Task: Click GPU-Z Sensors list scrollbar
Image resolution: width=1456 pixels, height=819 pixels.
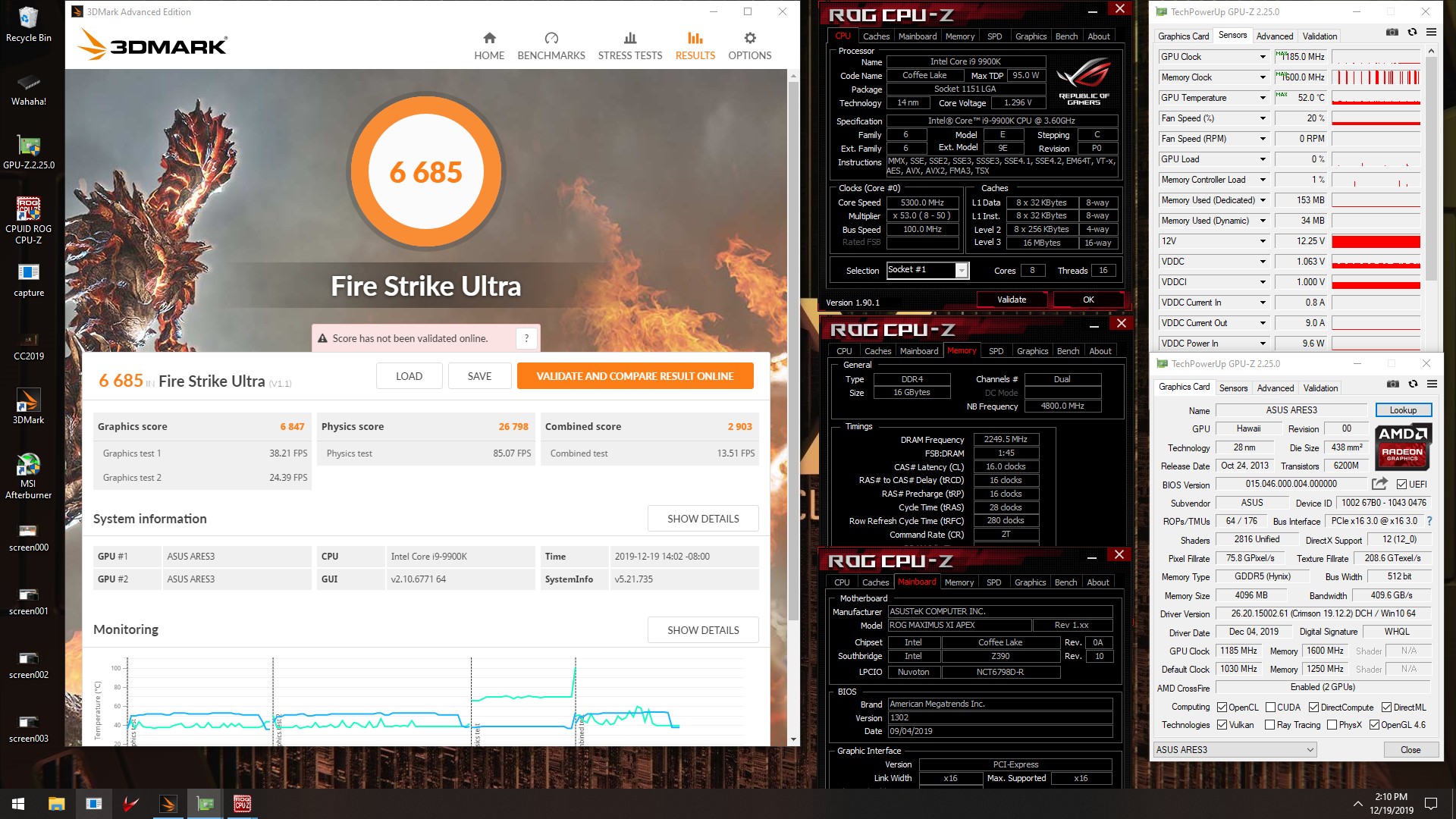Action: pos(1431,167)
